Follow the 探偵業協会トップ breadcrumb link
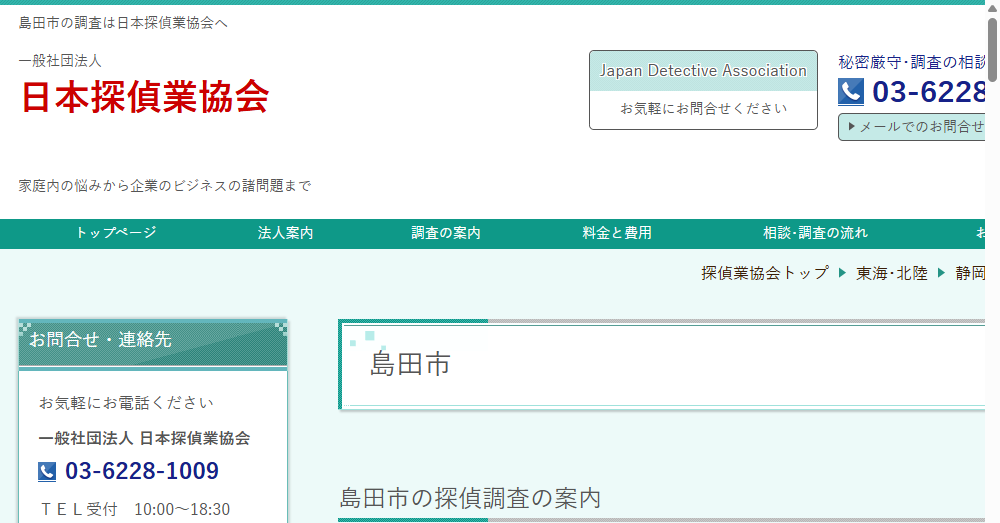 coord(764,273)
